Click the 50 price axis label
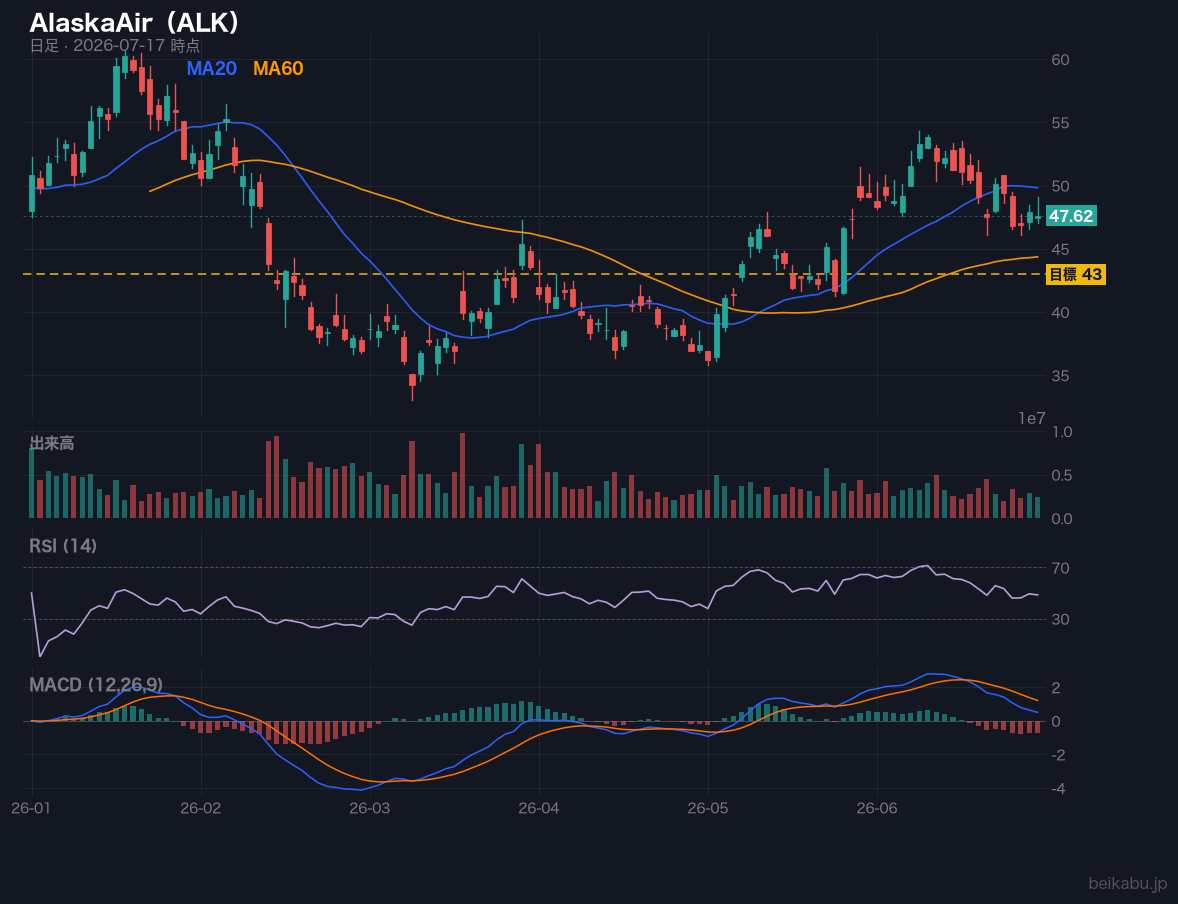 [x=1060, y=186]
